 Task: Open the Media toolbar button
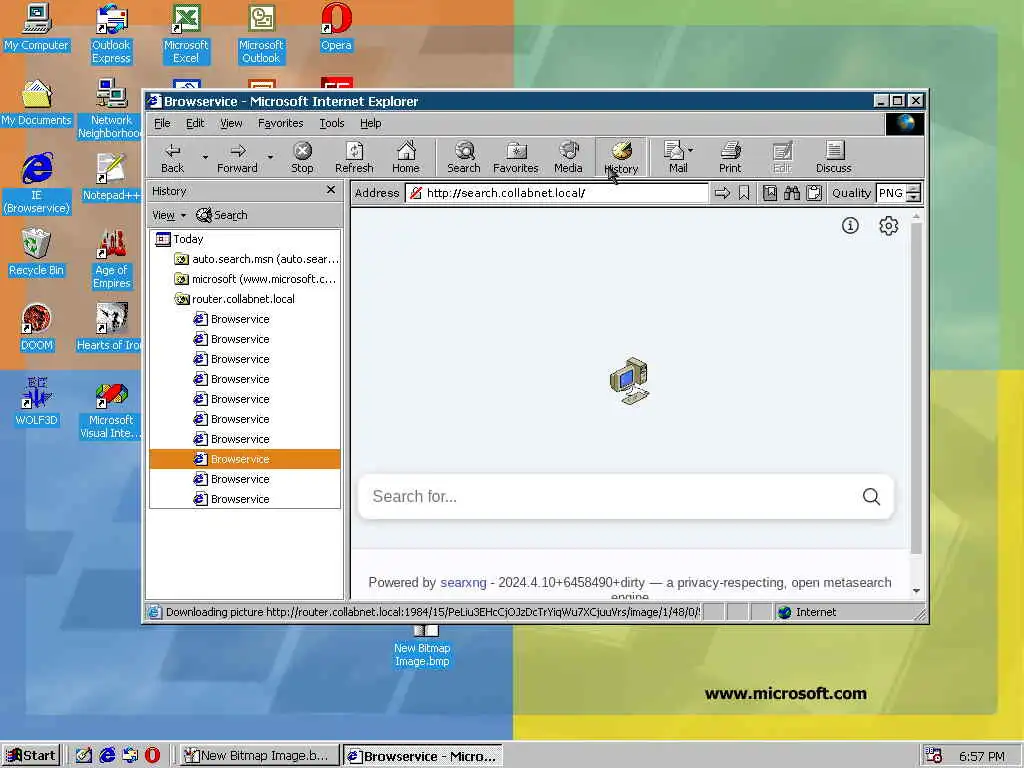tap(568, 157)
